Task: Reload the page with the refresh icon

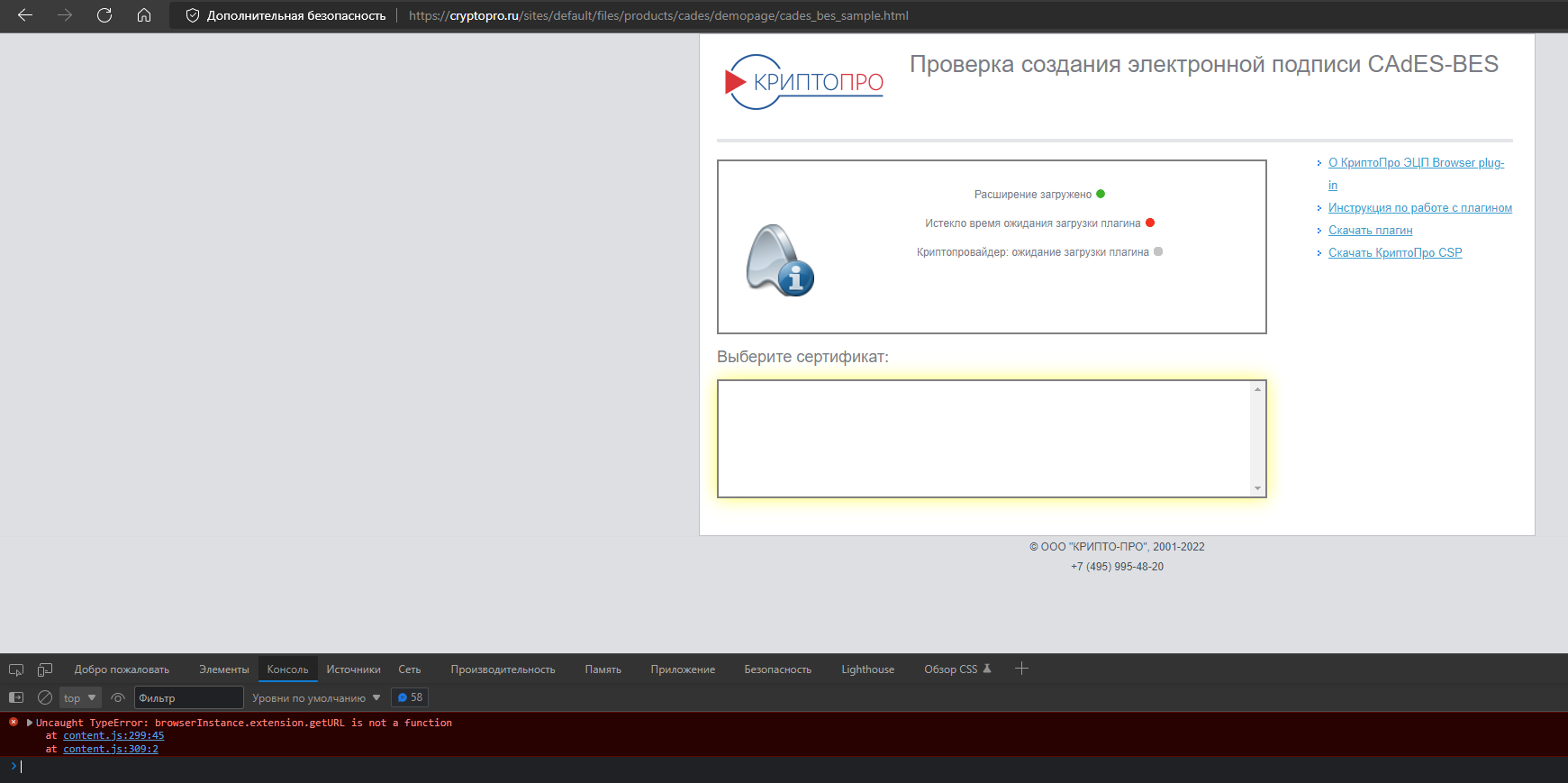Action: point(104,15)
